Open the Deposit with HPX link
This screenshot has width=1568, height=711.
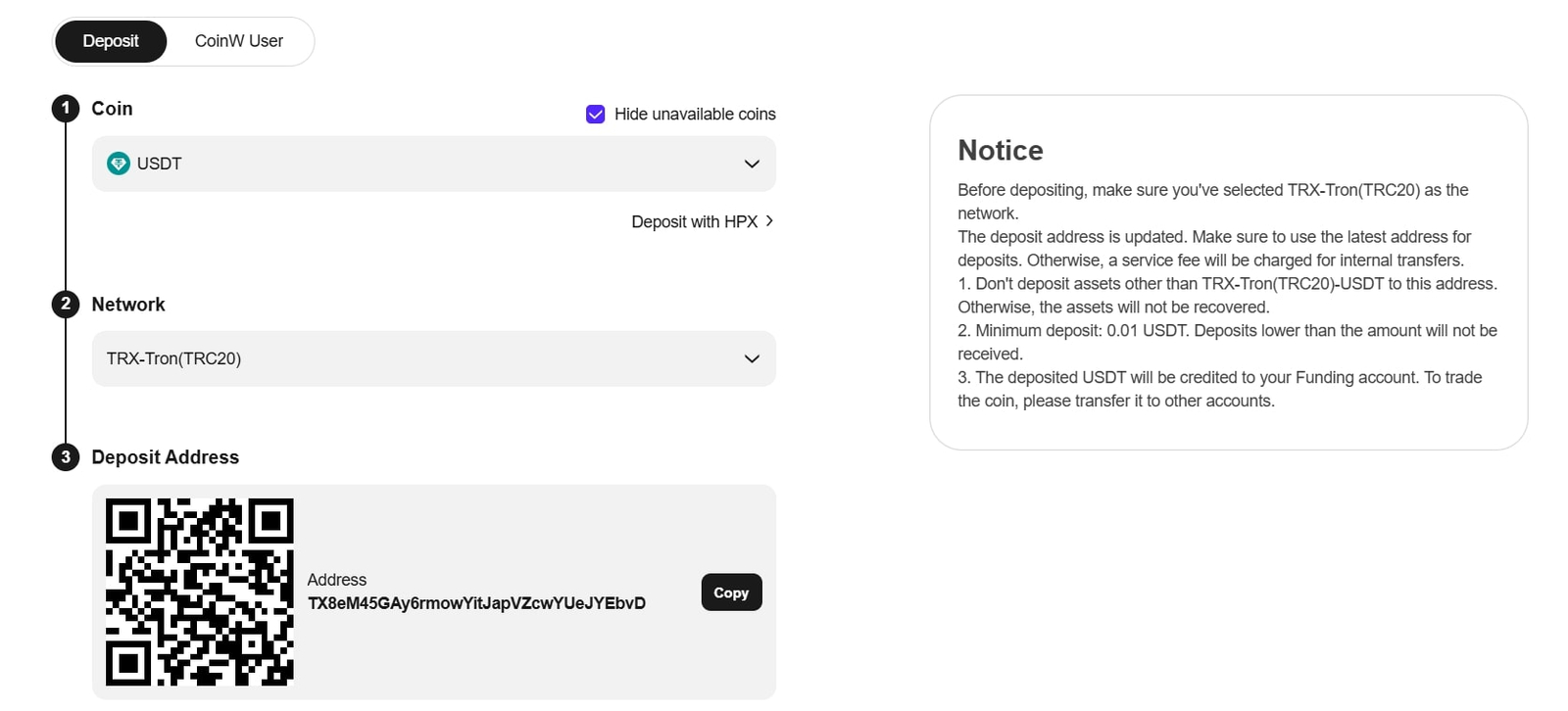694,222
